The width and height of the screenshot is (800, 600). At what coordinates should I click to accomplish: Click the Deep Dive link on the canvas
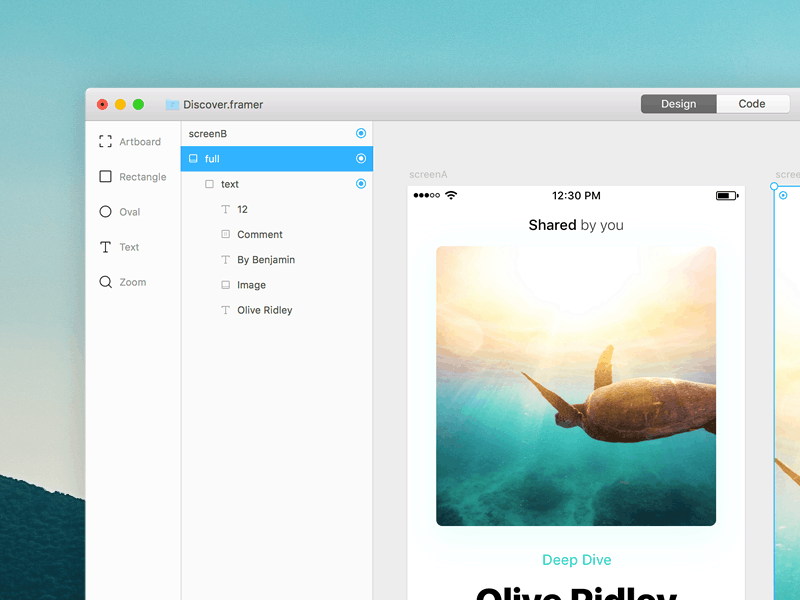click(x=576, y=560)
